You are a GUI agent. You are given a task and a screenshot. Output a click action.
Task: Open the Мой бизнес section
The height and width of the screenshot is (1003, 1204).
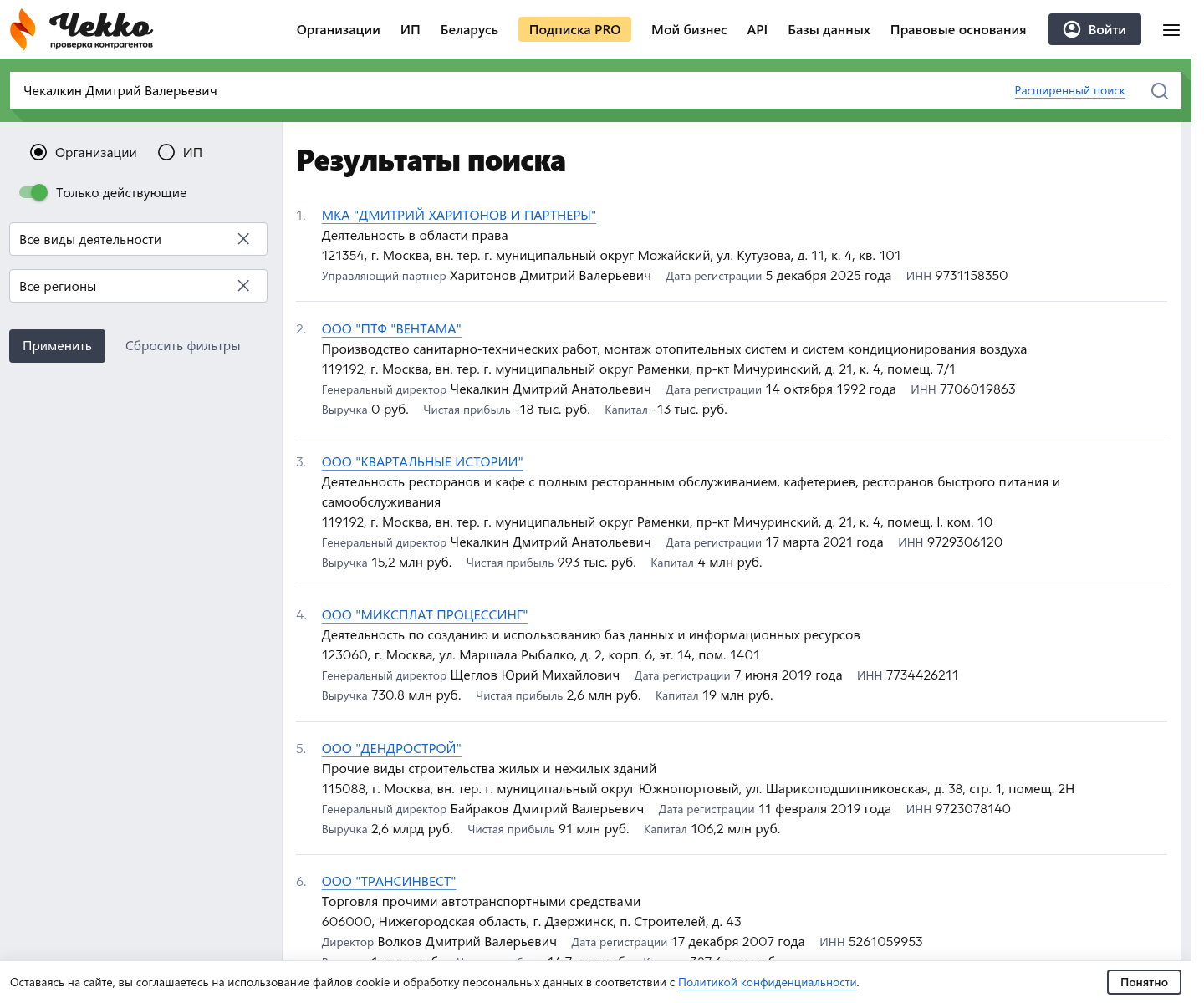689,30
